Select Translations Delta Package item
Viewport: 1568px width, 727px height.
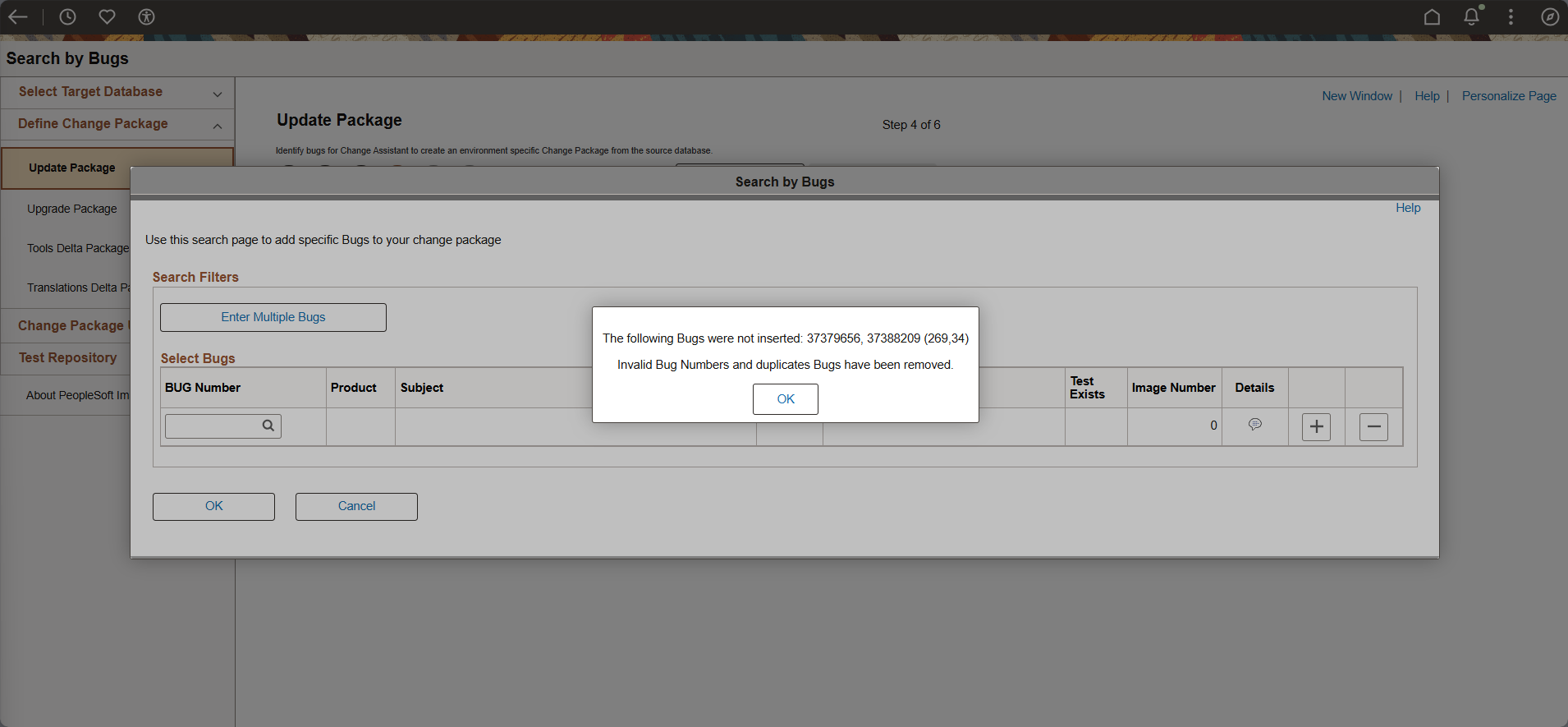point(78,288)
